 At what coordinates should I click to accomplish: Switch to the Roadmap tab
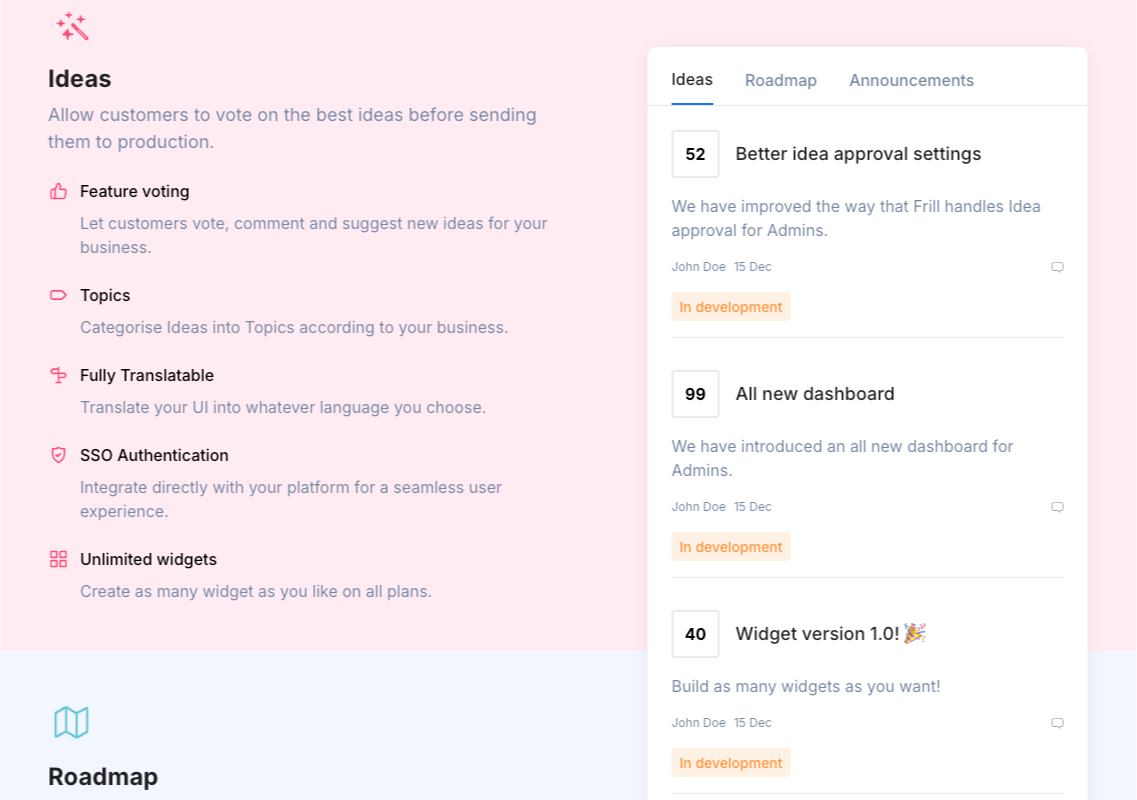[x=781, y=80]
